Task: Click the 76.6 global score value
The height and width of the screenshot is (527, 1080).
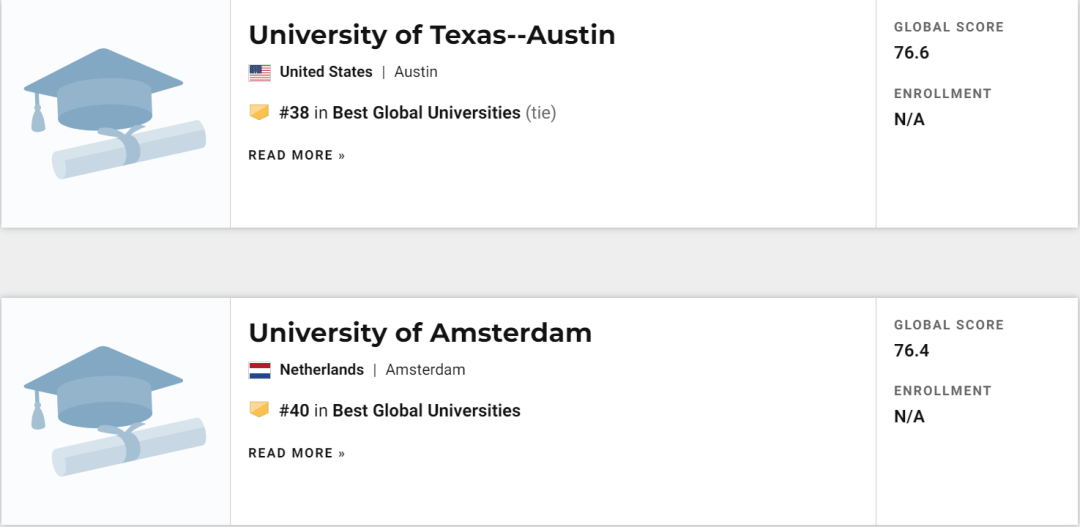Action: tap(911, 53)
